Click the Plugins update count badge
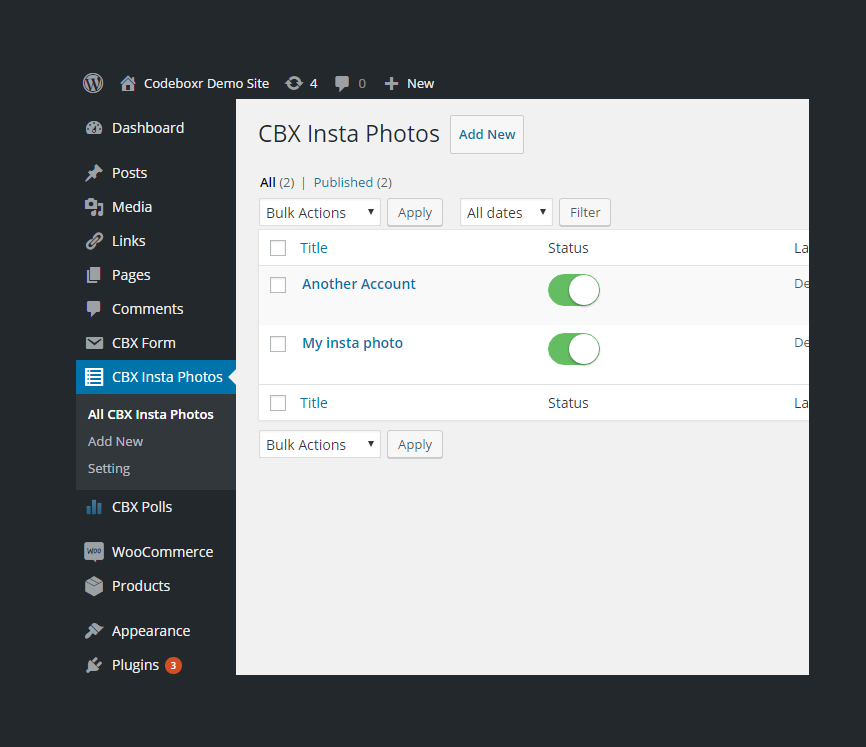 pyautogui.click(x=173, y=665)
